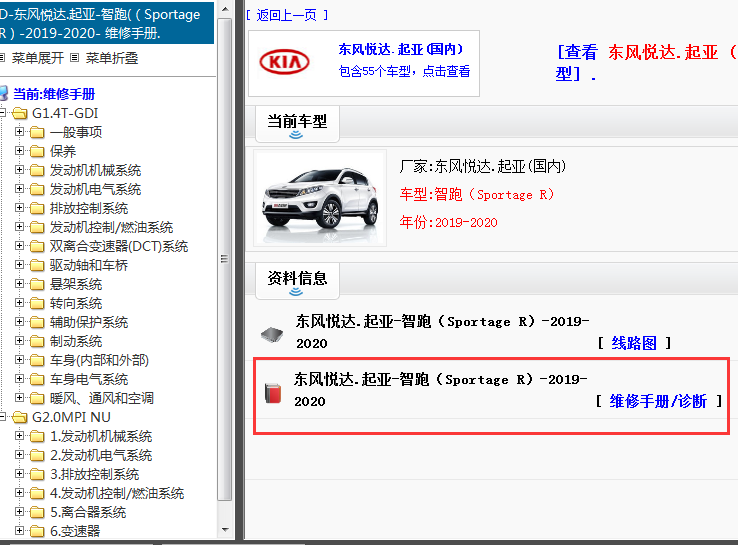738x545 pixels.
Task: Click the folder icon beside 保养
Action: [x=37, y=152]
